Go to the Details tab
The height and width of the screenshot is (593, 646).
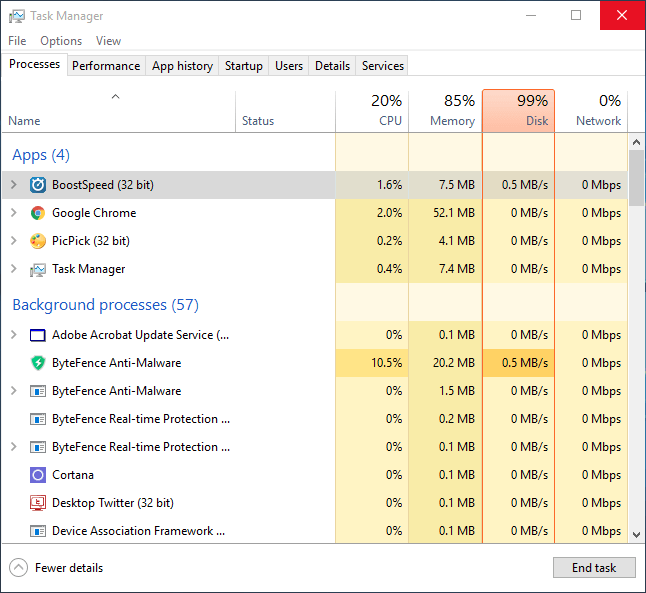pos(332,66)
